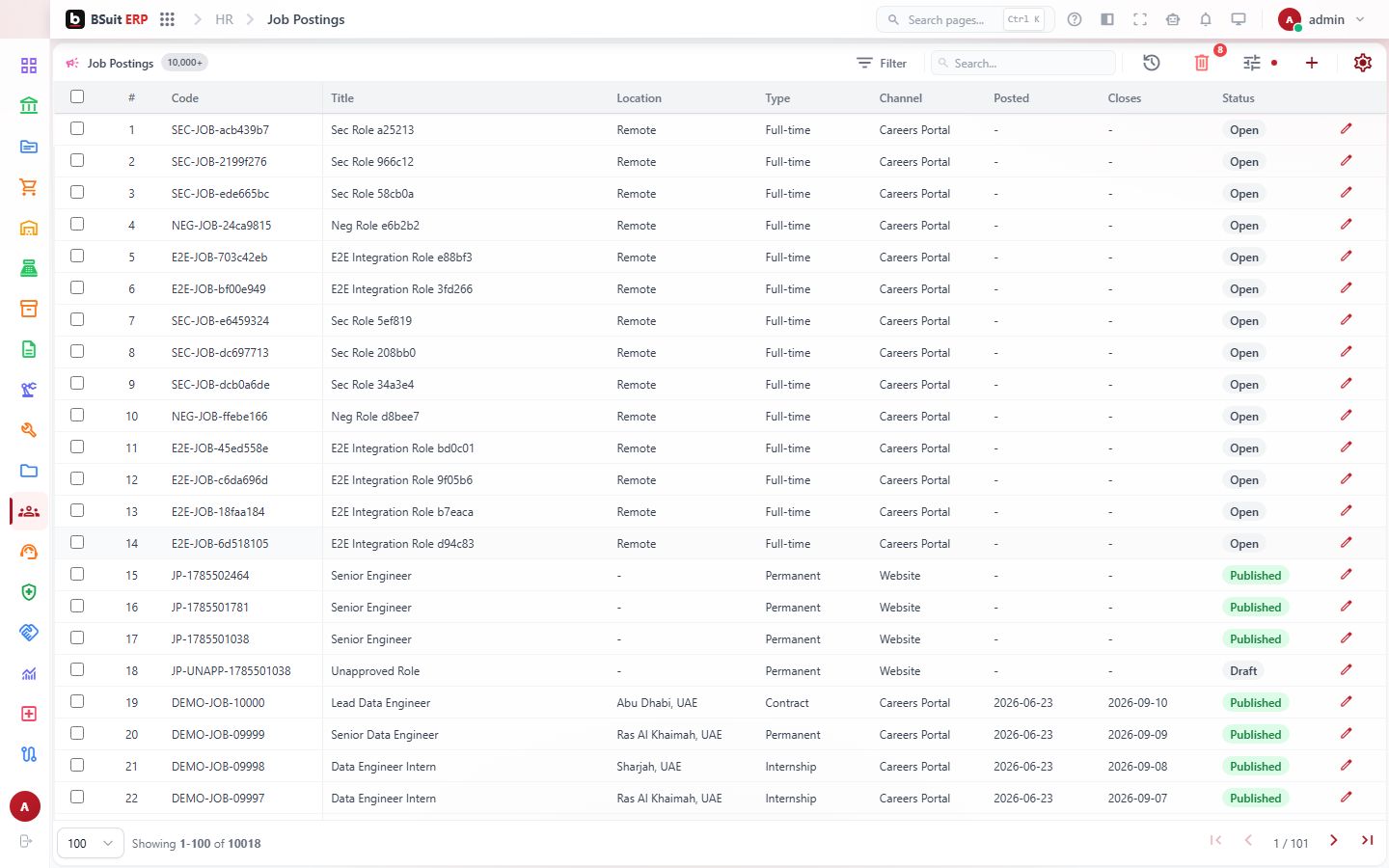Open the red settings gear icon
1389x868 pixels.
[1363, 63]
